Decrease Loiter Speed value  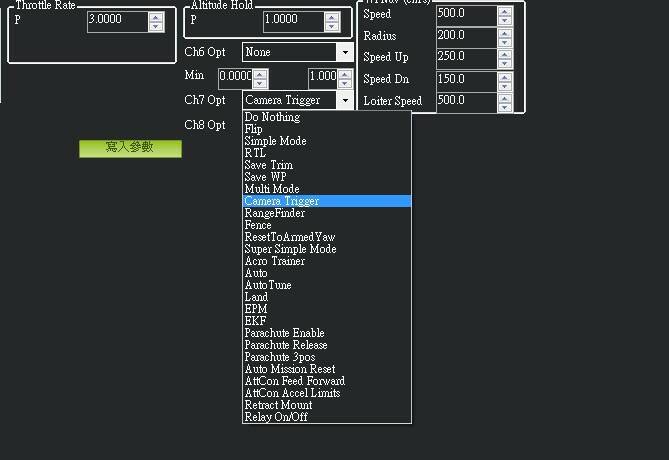[x=504, y=105]
